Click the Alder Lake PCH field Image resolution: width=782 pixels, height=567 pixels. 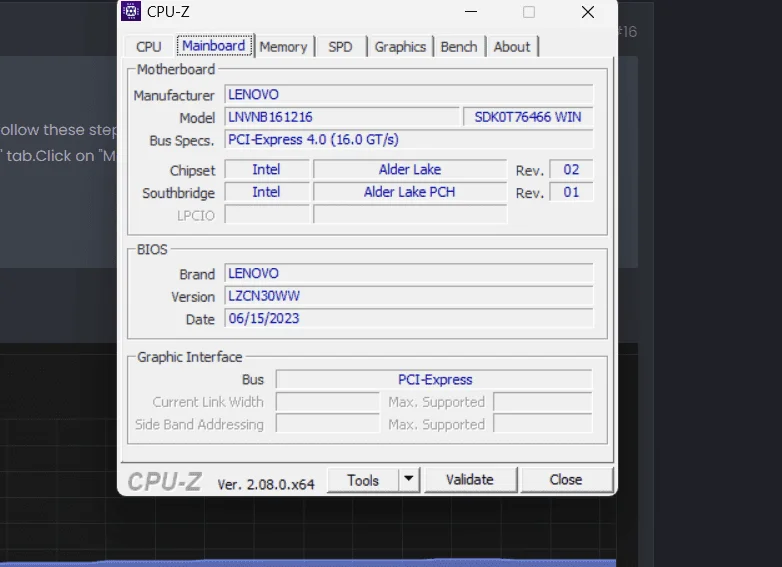pyautogui.click(x=410, y=192)
